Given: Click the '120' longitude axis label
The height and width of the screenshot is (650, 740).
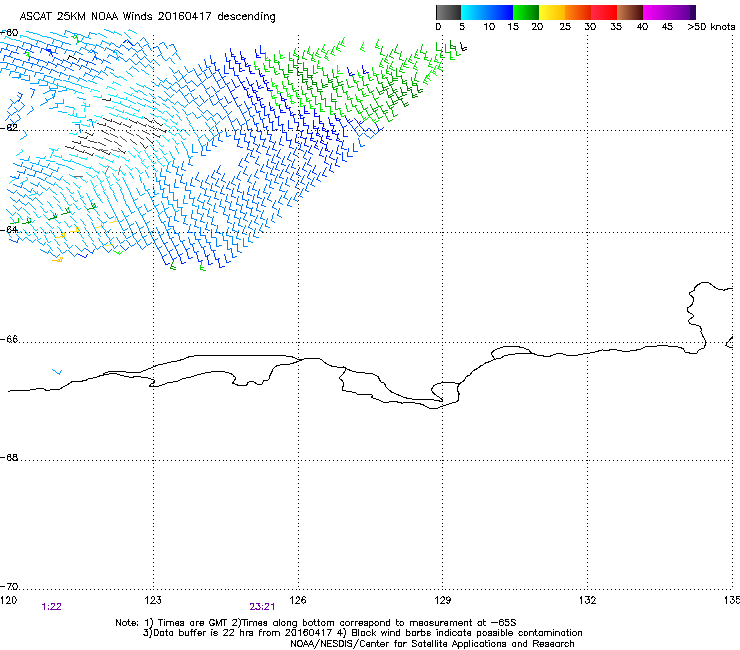Looking at the screenshot, I should click(8, 600).
